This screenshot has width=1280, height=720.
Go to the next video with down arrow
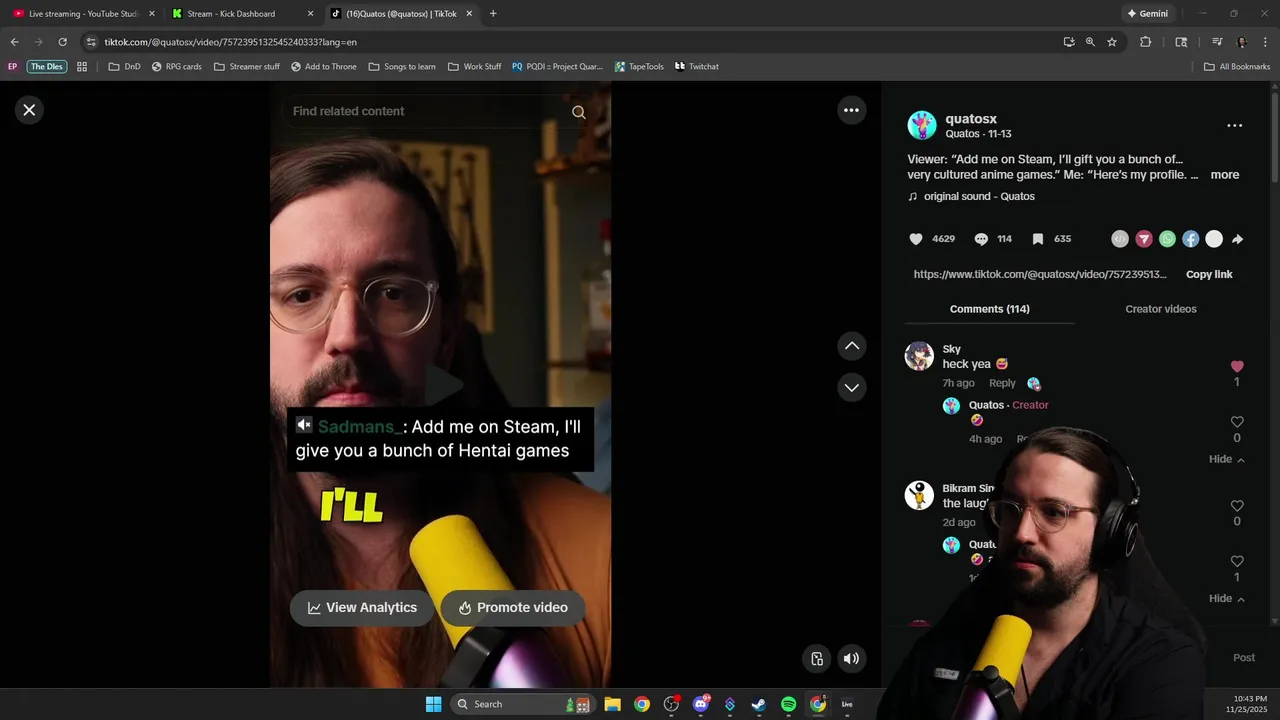coord(851,387)
